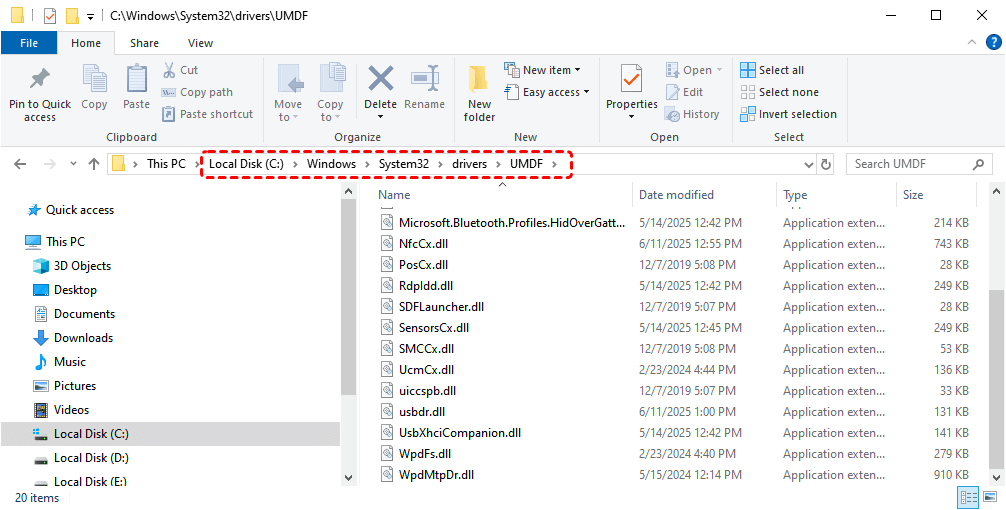Switch to large icons view toggle
This screenshot has height=510, width=1006.
(990, 497)
